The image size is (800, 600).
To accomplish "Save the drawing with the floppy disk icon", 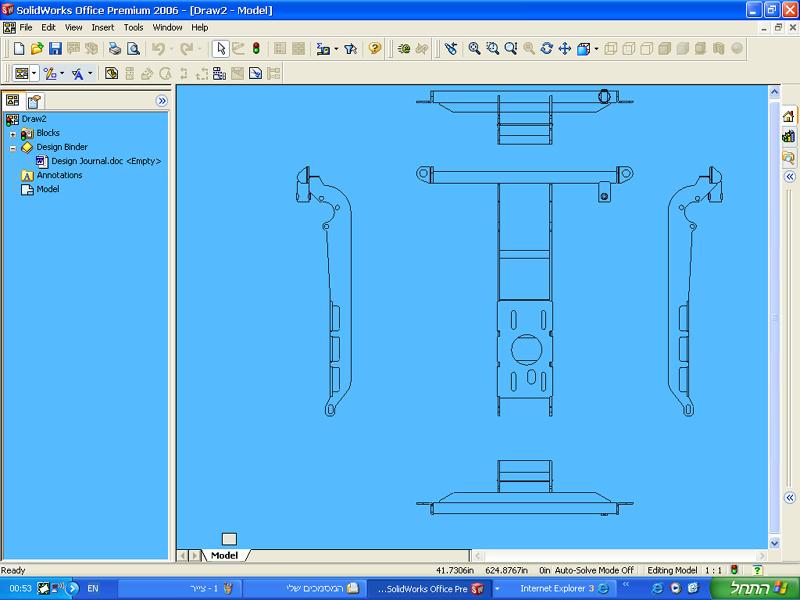I will coord(55,48).
